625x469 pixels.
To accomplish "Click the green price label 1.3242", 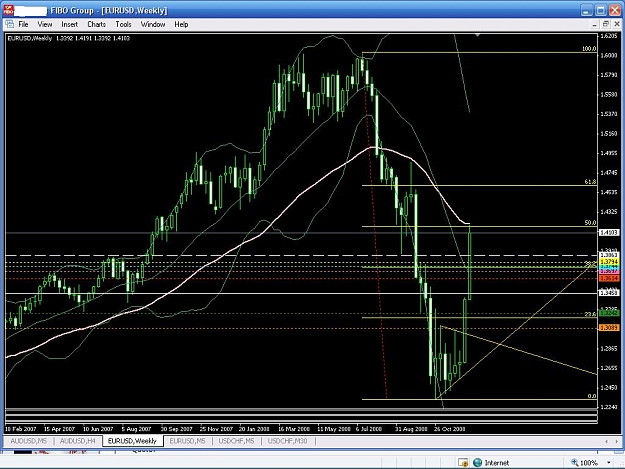I will pos(609,313).
